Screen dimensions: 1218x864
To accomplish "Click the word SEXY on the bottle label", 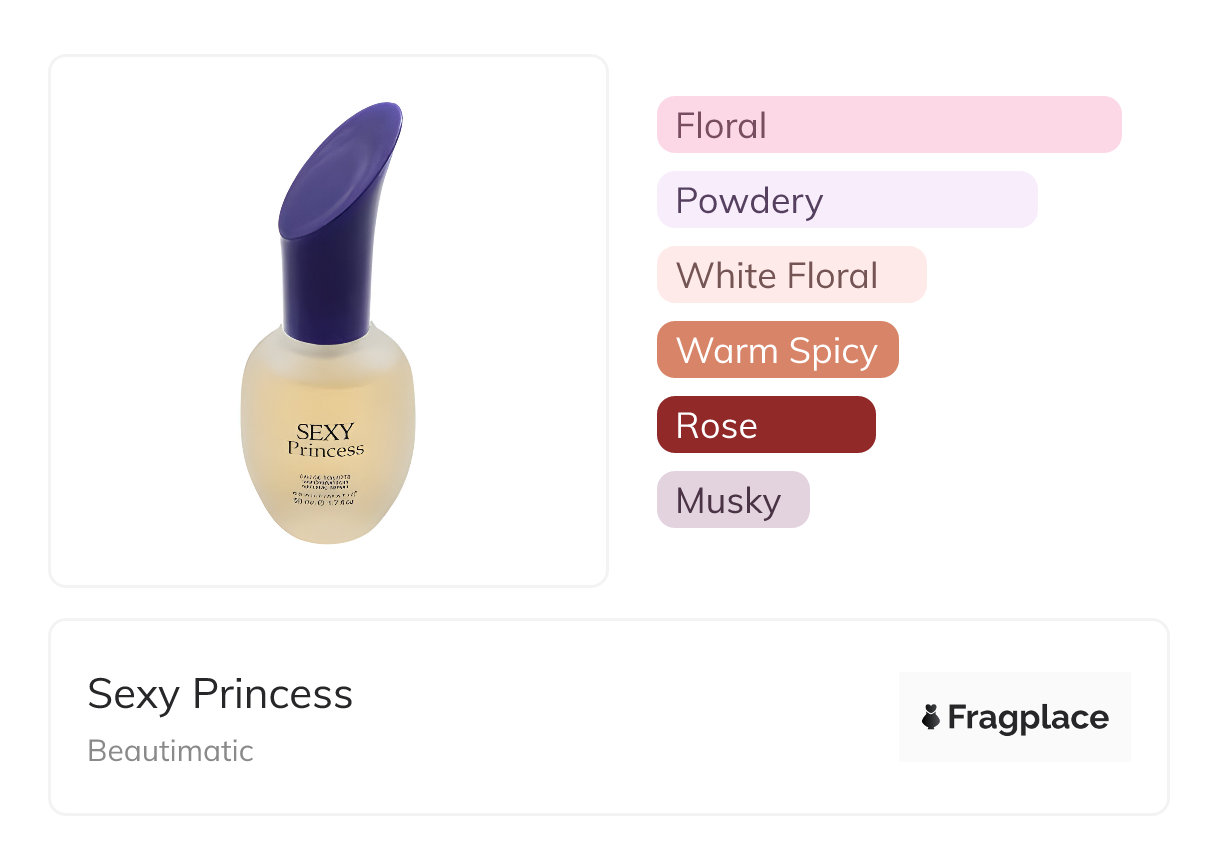I will pos(325,432).
